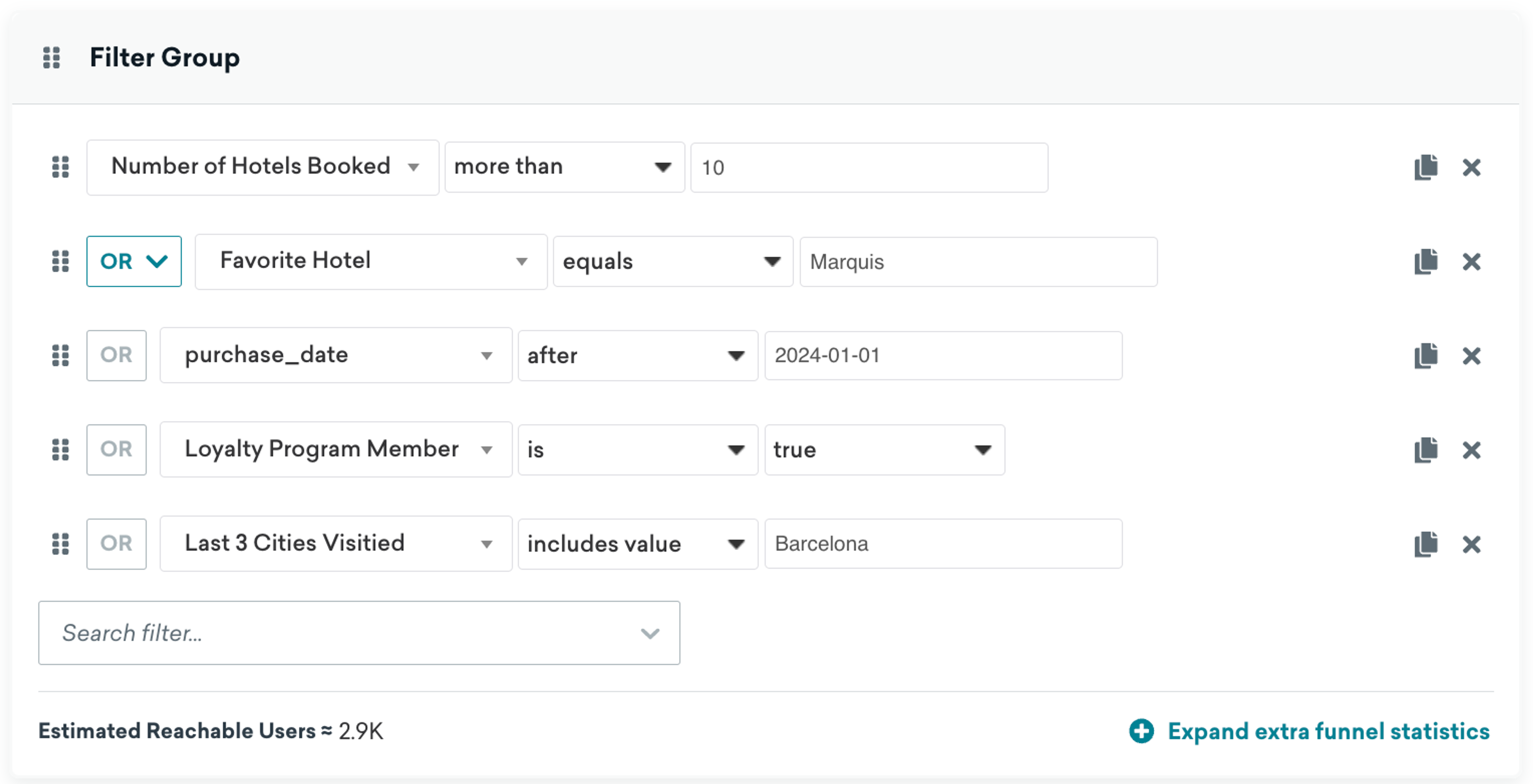Click the Search filter box
The width and height of the screenshot is (1533, 784).
tap(359, 633)
